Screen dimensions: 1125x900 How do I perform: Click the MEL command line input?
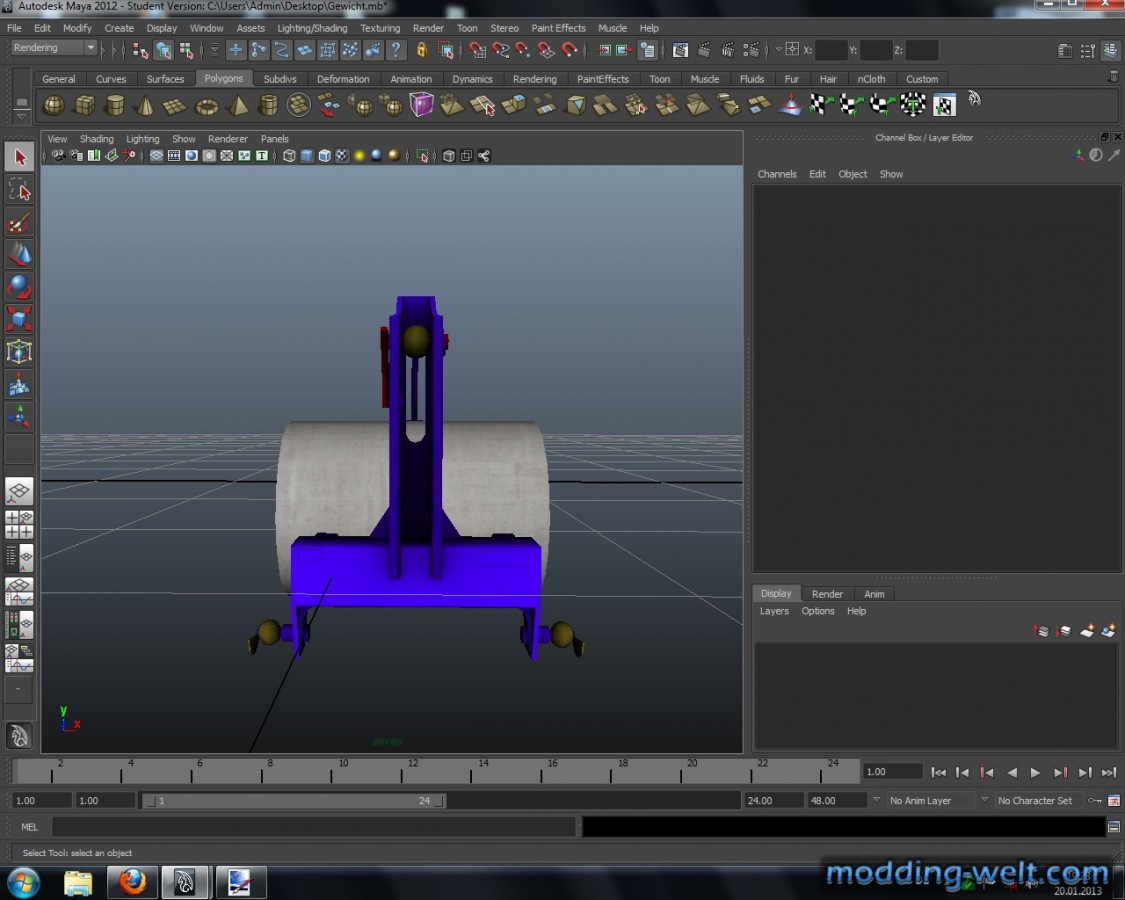314,827
